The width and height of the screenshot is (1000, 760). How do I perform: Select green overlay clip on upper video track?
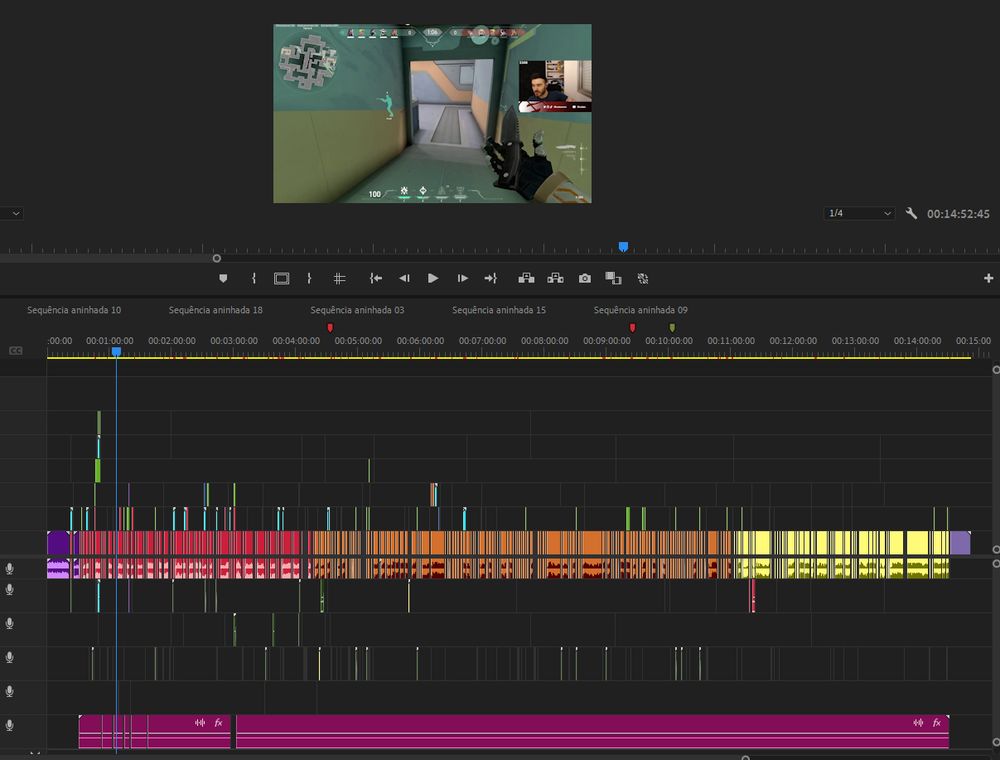click(x=99, y=423)
